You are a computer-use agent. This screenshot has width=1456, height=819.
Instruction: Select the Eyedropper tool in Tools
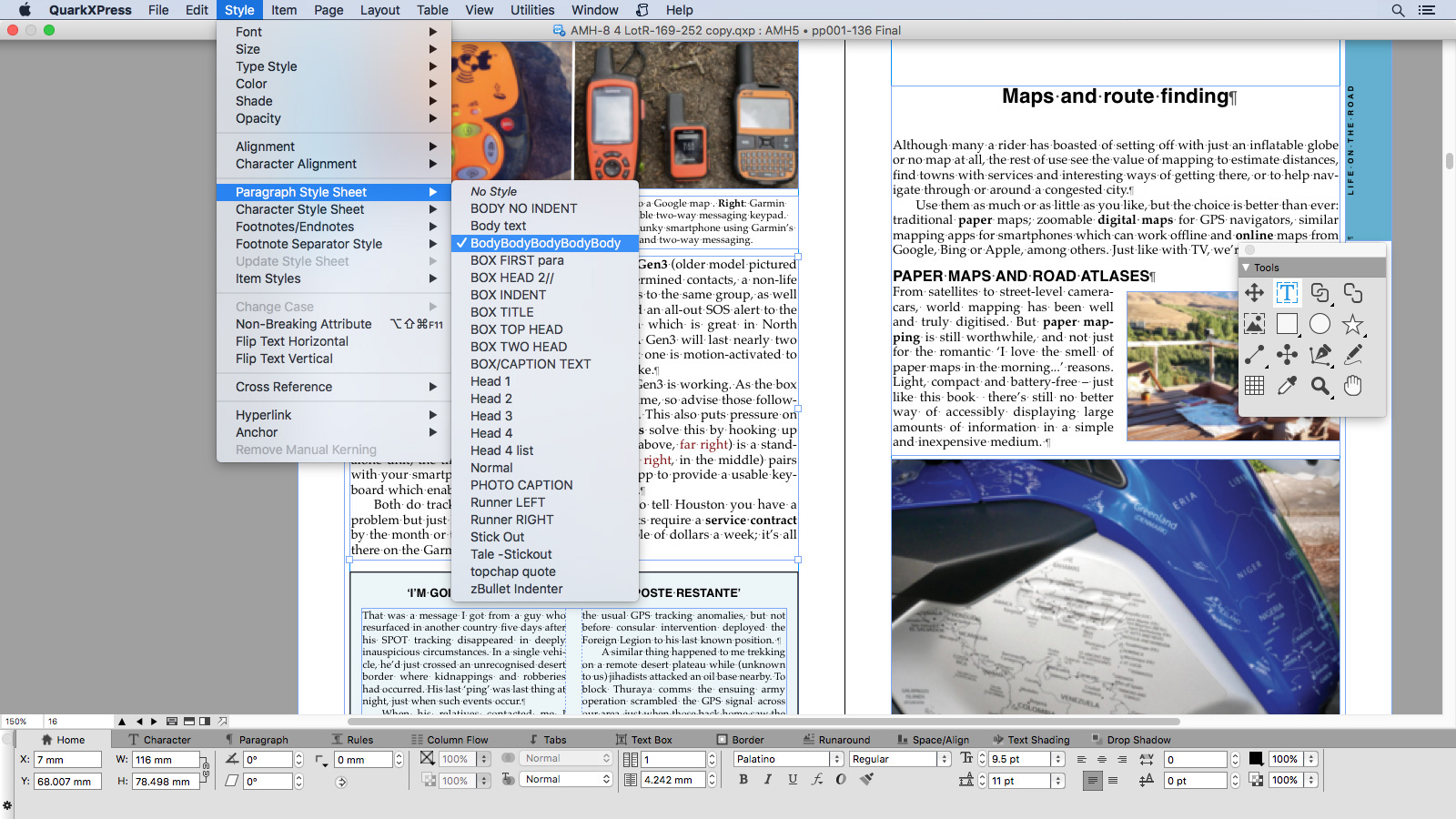1287,386
